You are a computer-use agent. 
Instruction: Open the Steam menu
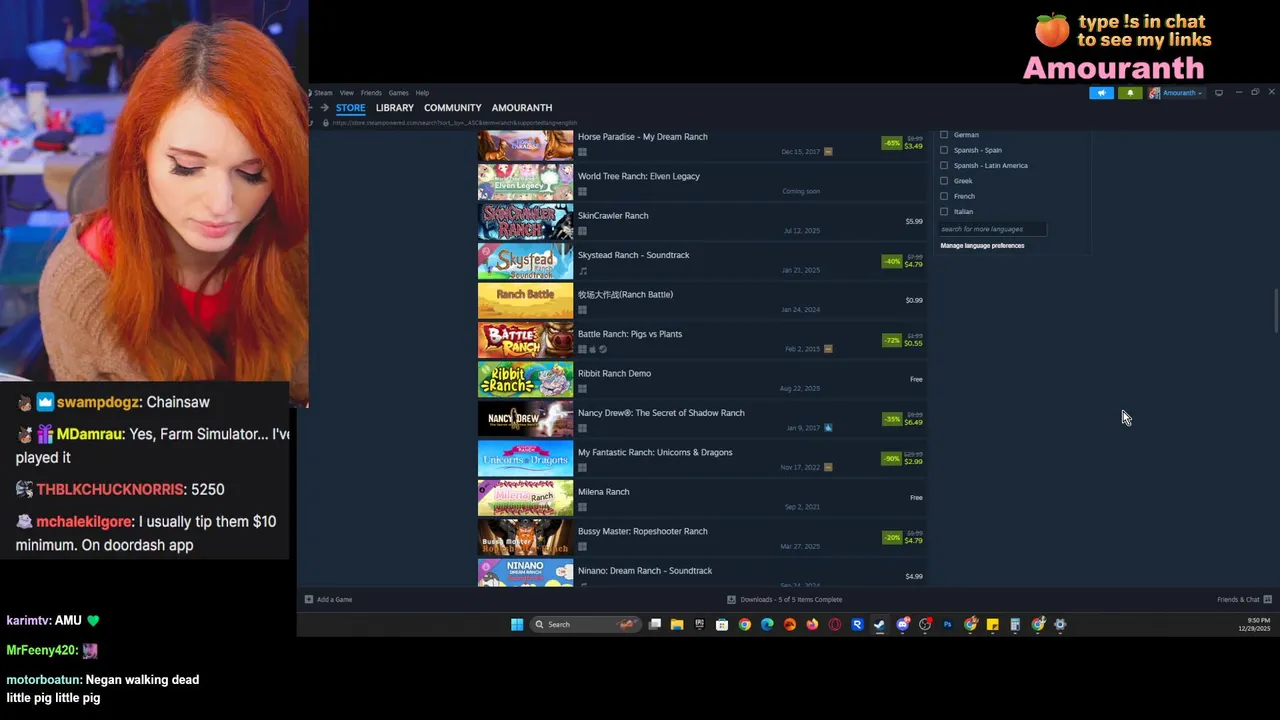point(323,93)
